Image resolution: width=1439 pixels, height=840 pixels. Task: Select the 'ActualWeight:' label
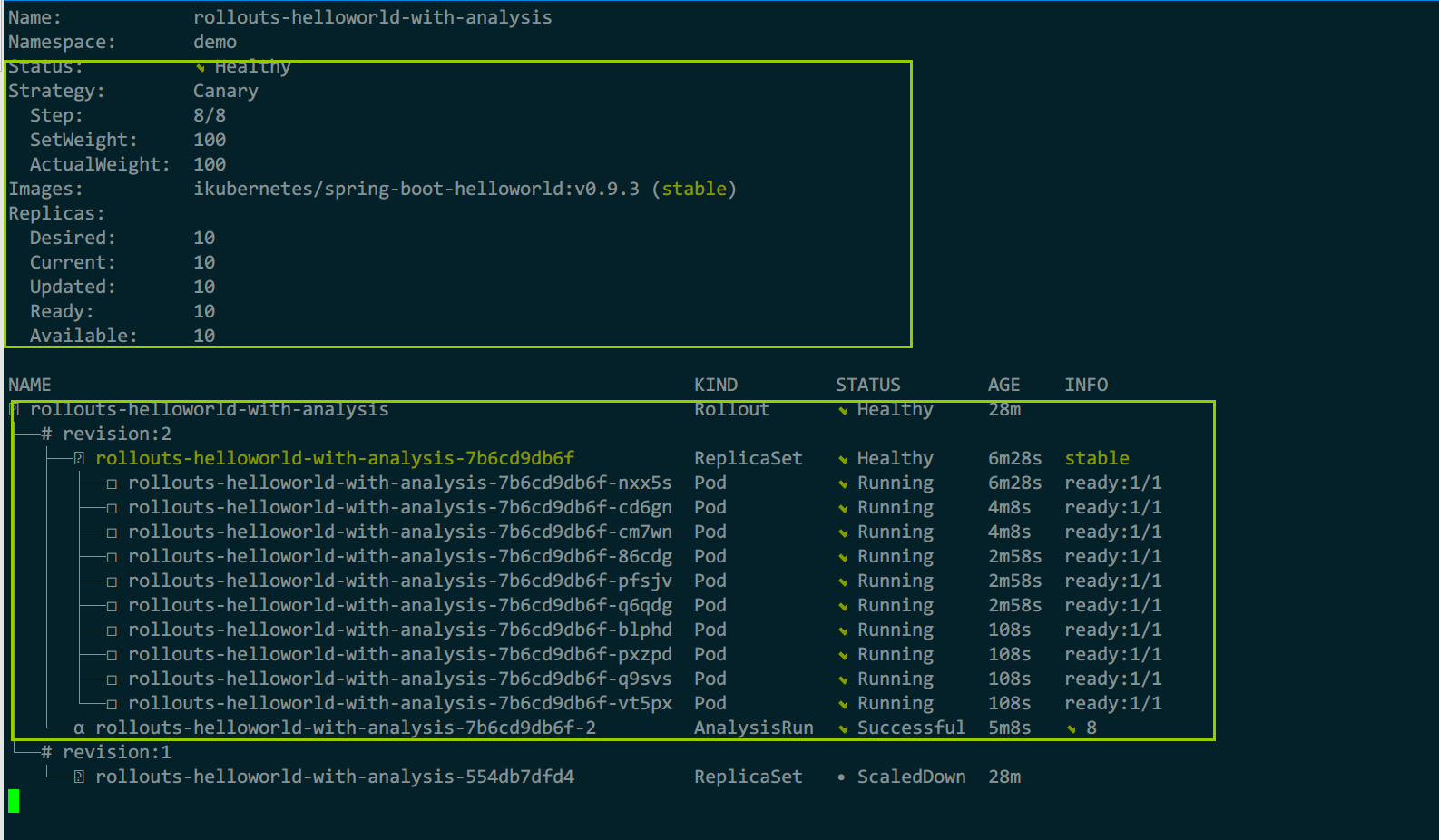(x=100, y=164)
